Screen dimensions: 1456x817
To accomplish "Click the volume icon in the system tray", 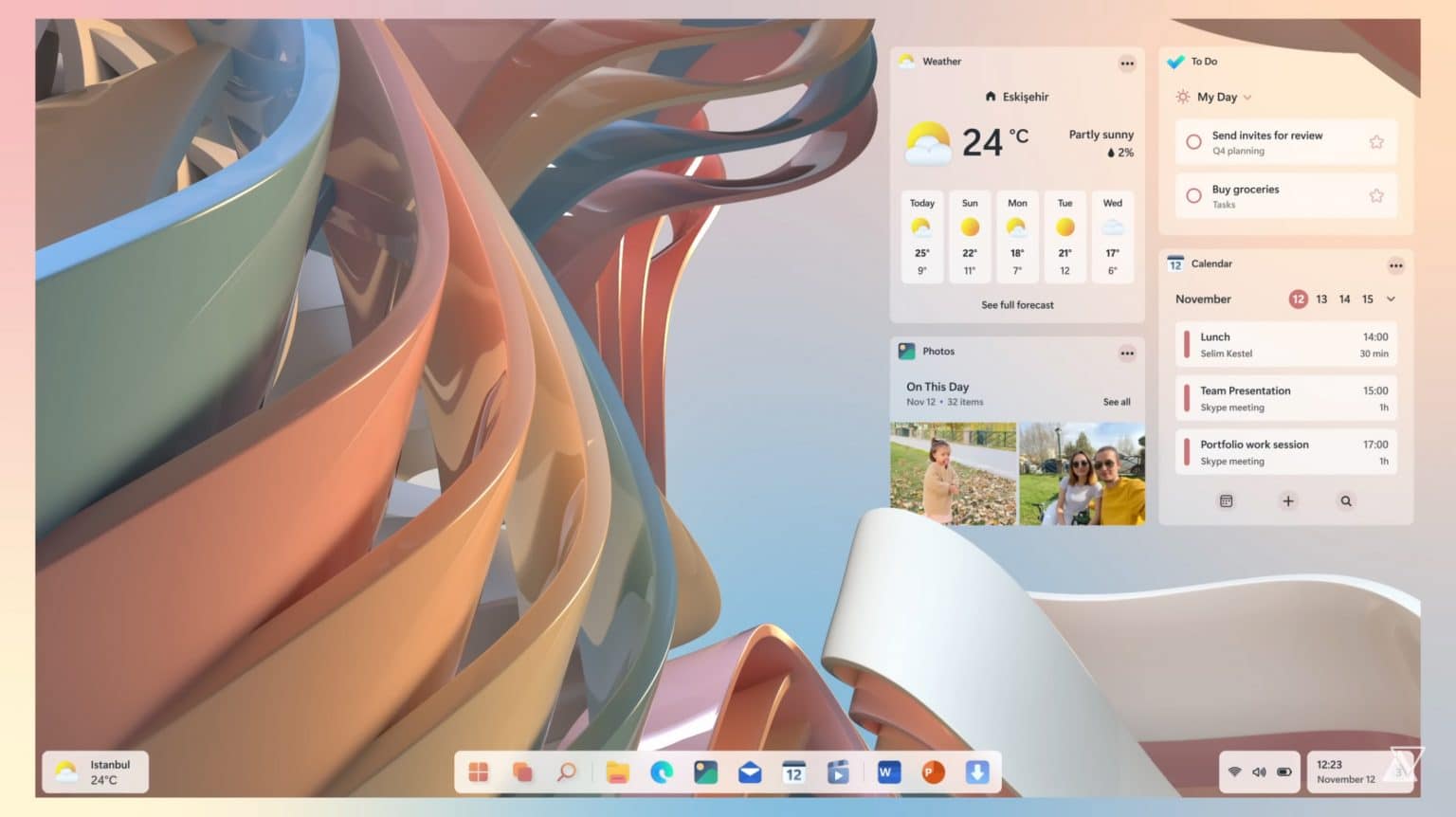I will pyautogui.click(x=1259, y=772).
